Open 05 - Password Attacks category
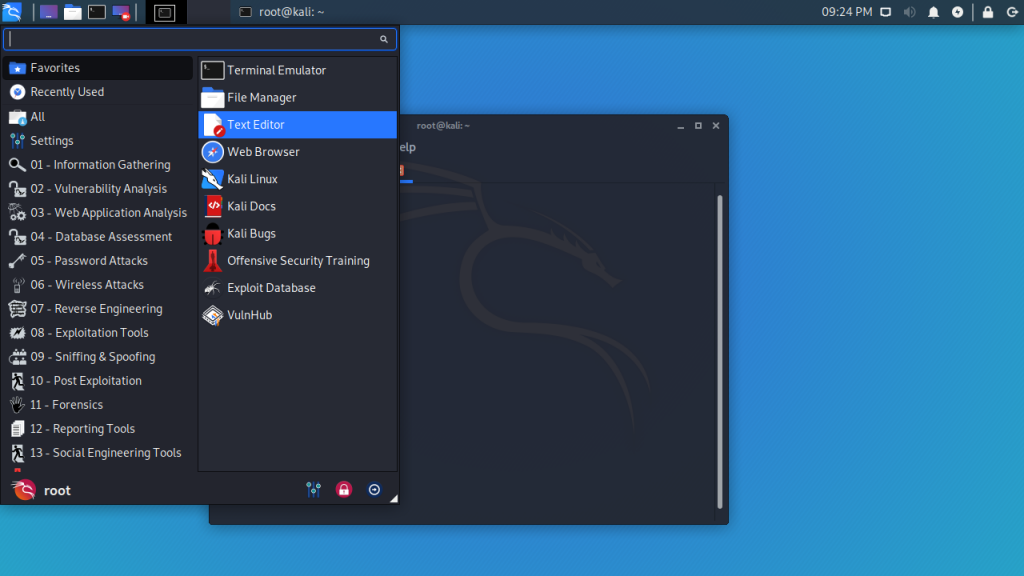Screen dimensions: 1024x576 point(98,261)
